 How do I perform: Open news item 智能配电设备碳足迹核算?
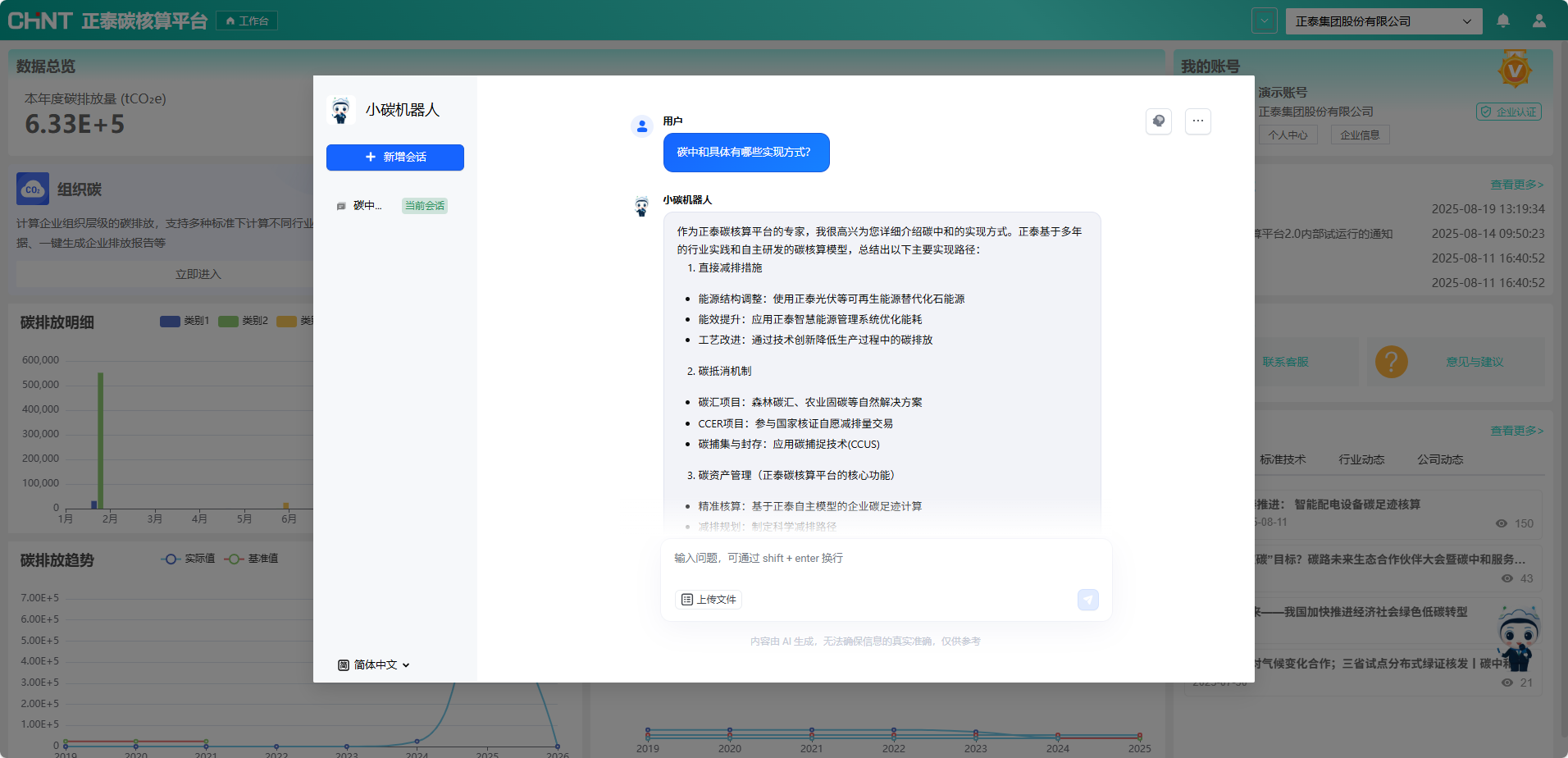pyautogui.click(x=1357, y=505)
